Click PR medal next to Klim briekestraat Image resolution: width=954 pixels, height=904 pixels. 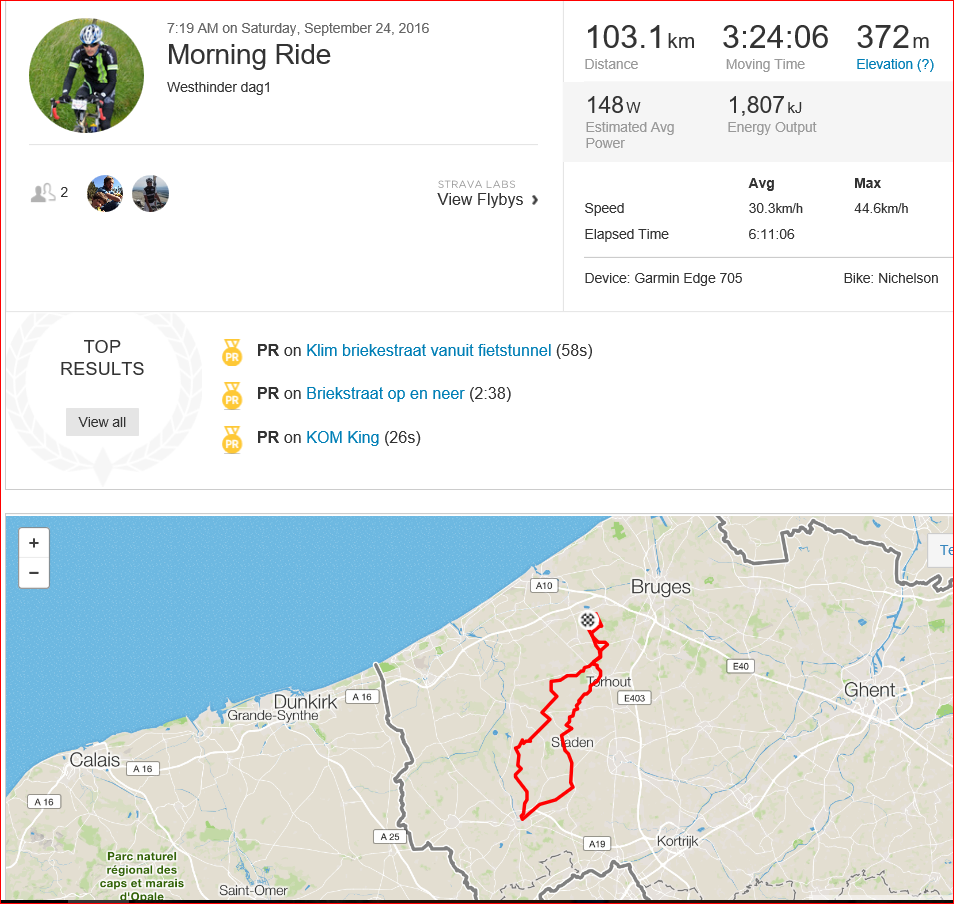(232, 352)
